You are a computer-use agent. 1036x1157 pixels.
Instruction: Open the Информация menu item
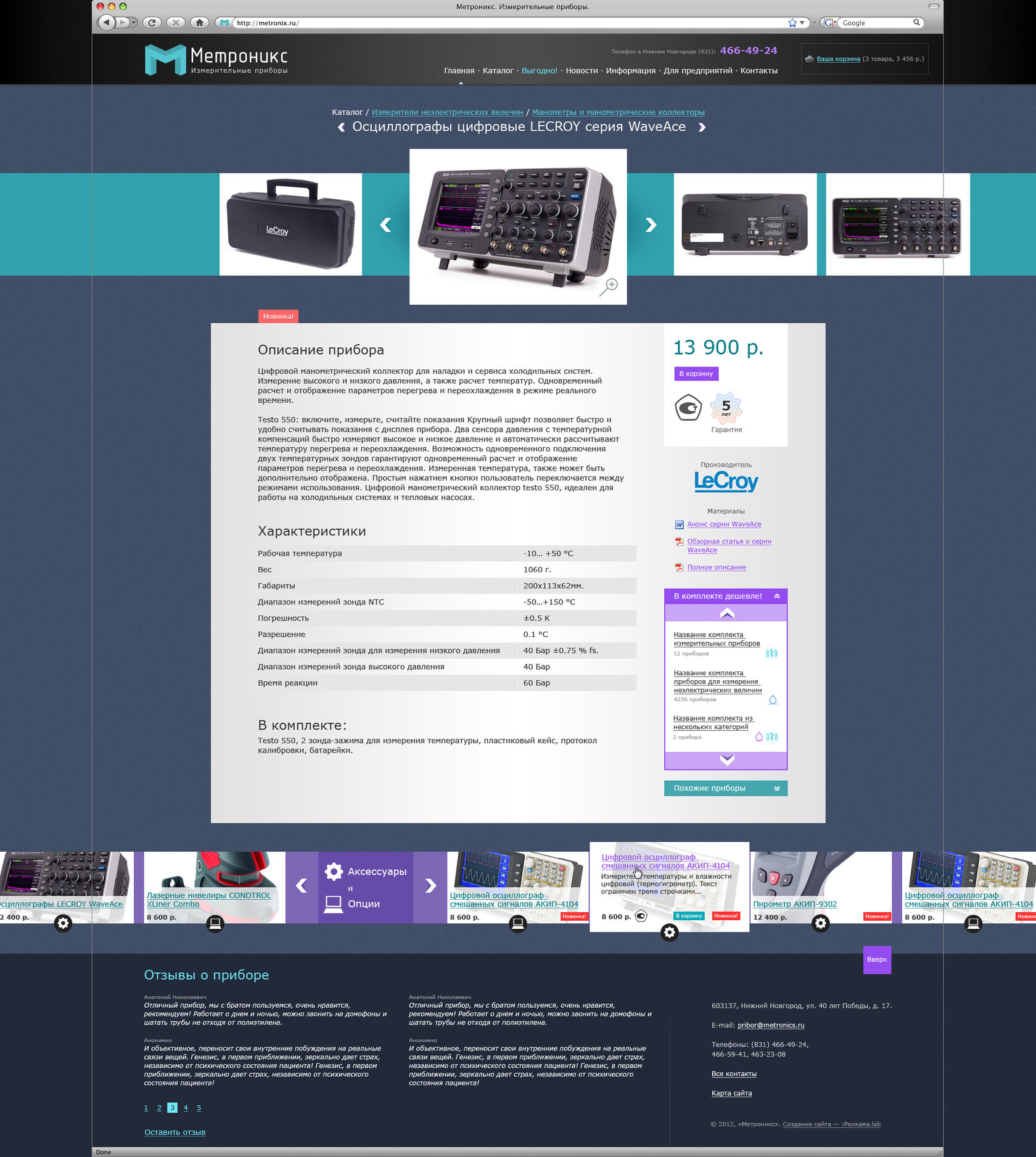[x=630, y=71]
